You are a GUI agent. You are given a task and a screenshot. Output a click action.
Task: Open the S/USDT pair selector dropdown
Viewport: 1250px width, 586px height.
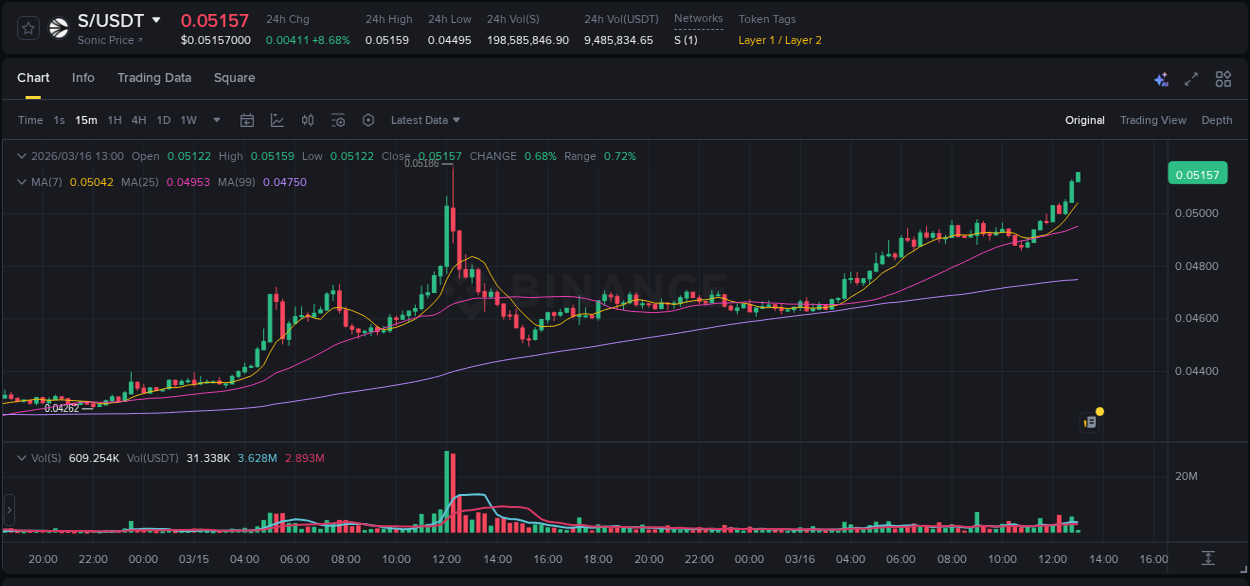click(x=157, y=19)
